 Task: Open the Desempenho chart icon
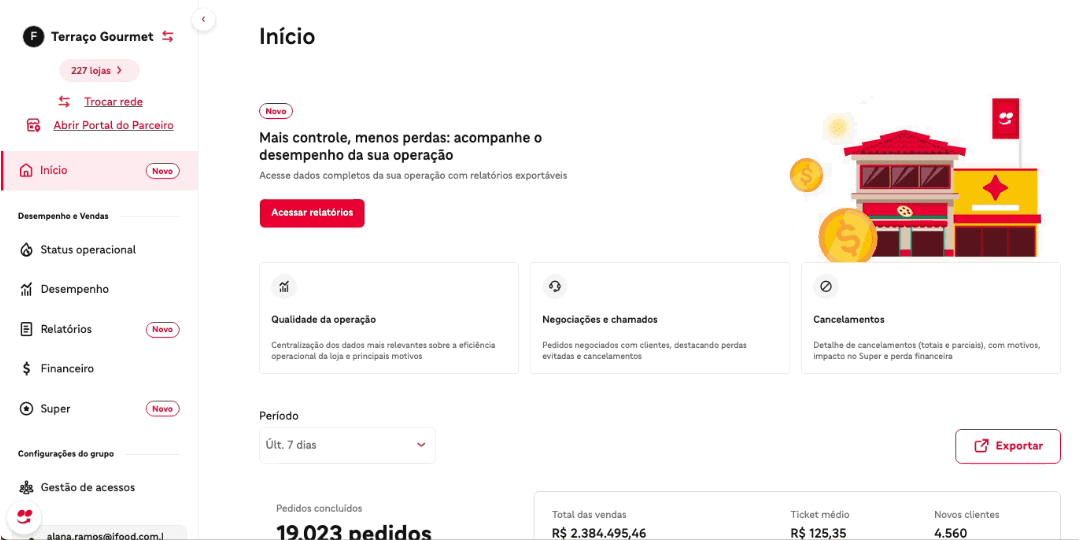[x=27, y=289]
